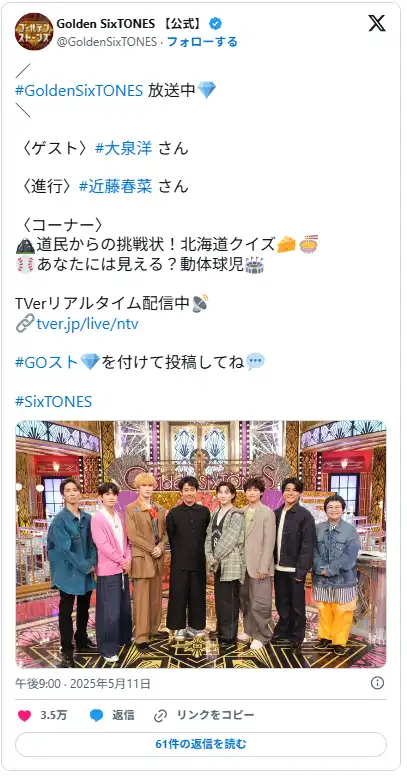Click the blue verified badge icon
Viewport: 407px width, 776px height.
point(215,23)
